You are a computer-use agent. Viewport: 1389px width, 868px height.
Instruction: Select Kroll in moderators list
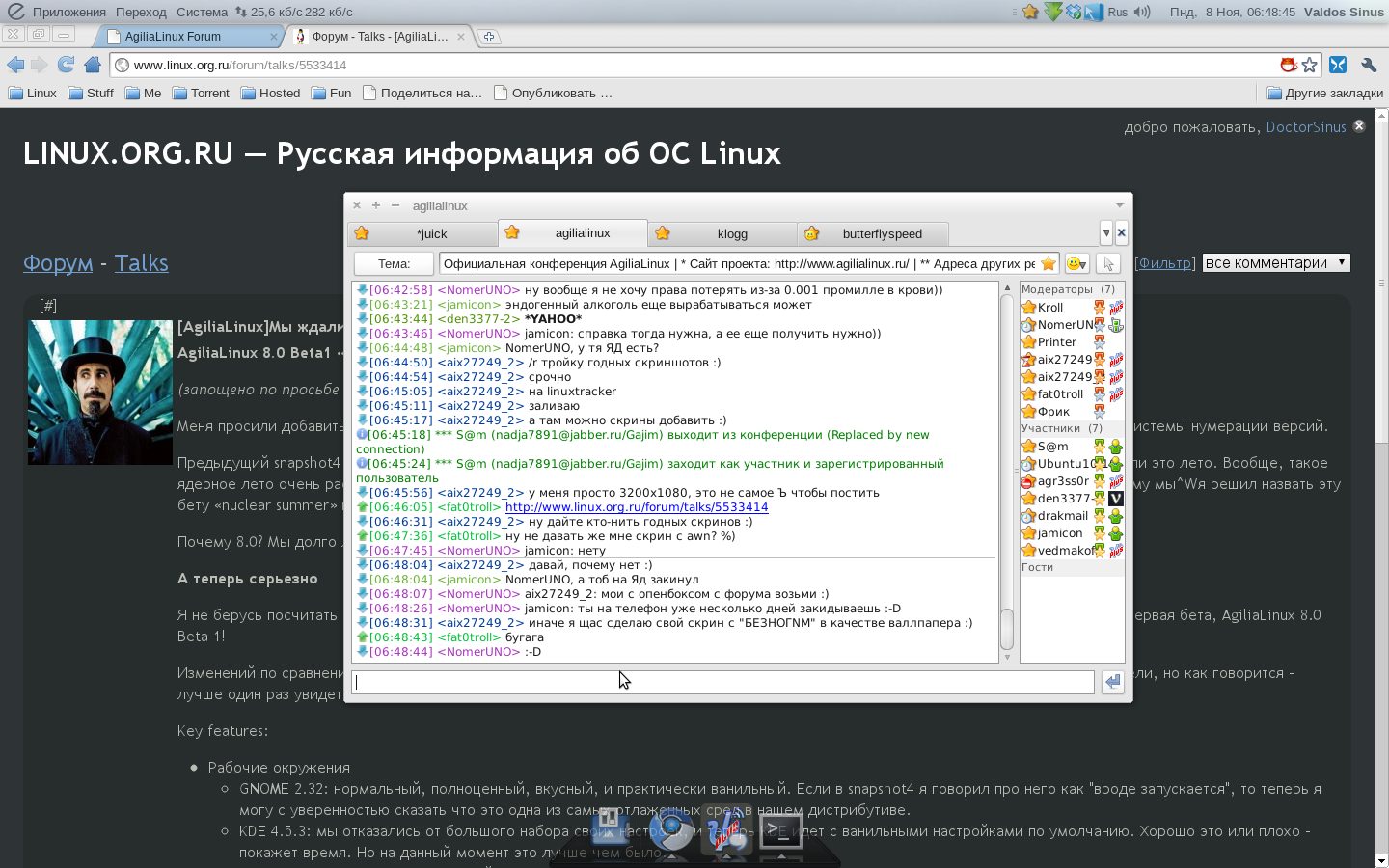1072,308
